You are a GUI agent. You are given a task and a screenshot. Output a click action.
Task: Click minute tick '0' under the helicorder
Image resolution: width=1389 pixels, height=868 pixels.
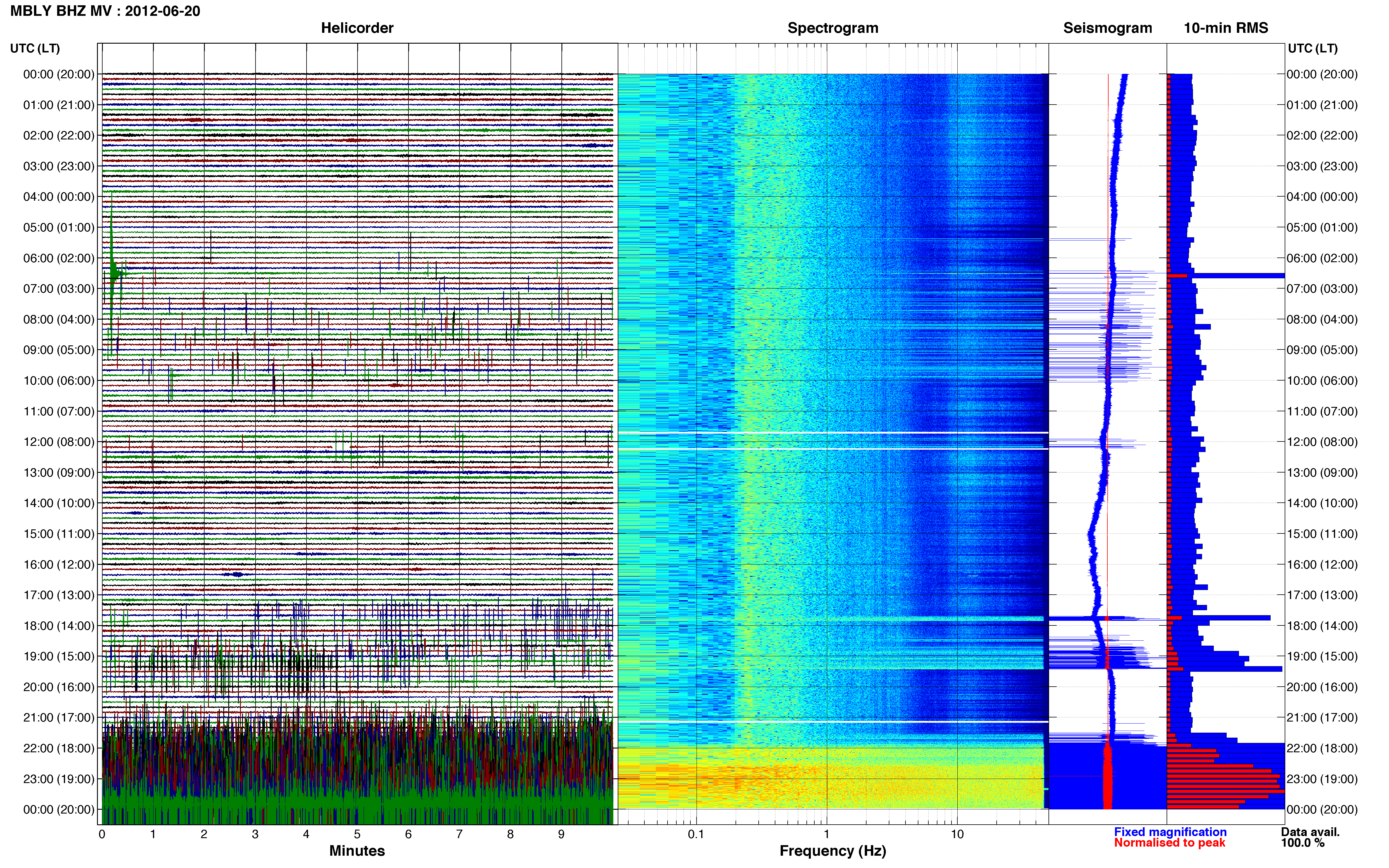coord(102,834)
